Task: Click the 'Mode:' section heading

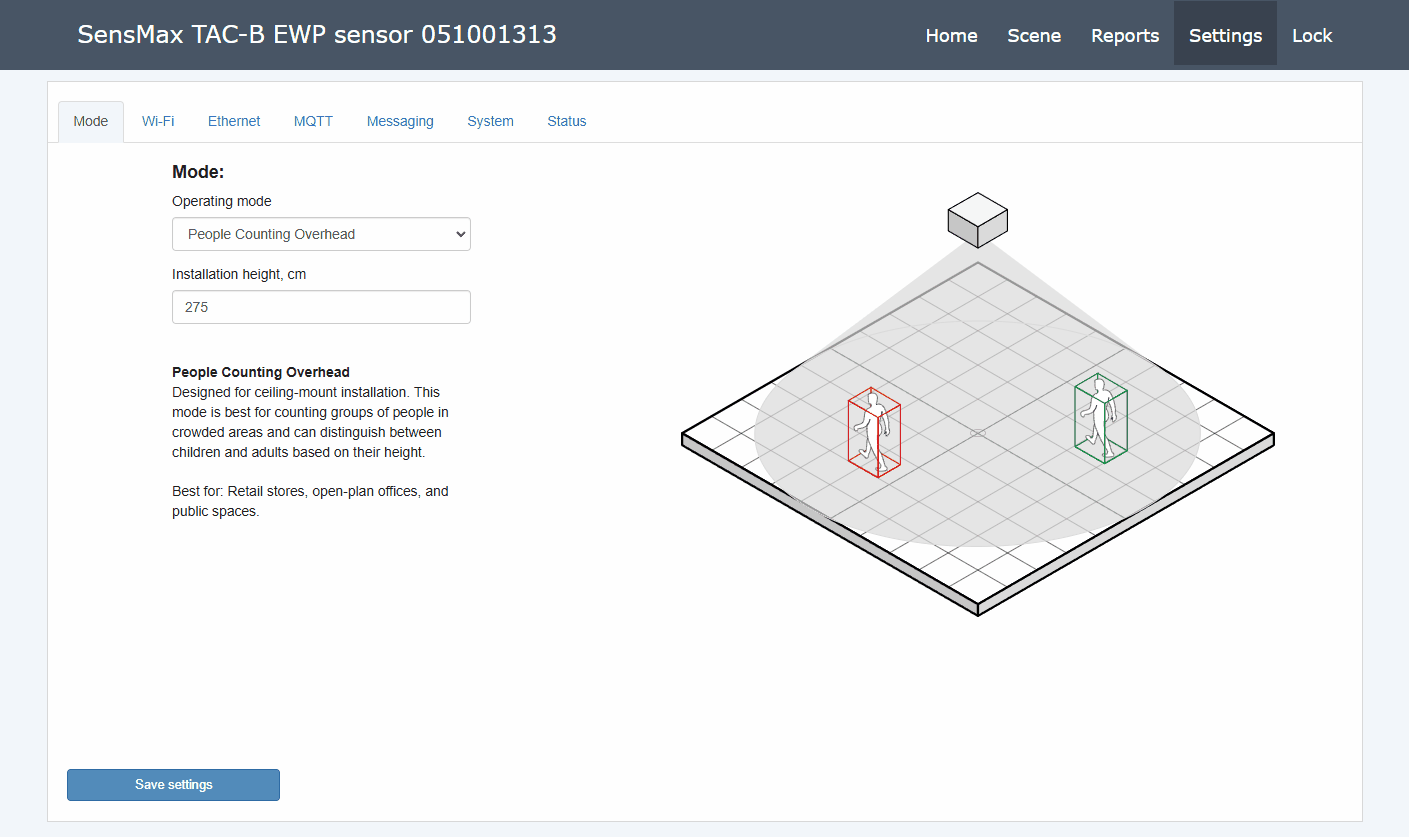Action: click(198, 172)
